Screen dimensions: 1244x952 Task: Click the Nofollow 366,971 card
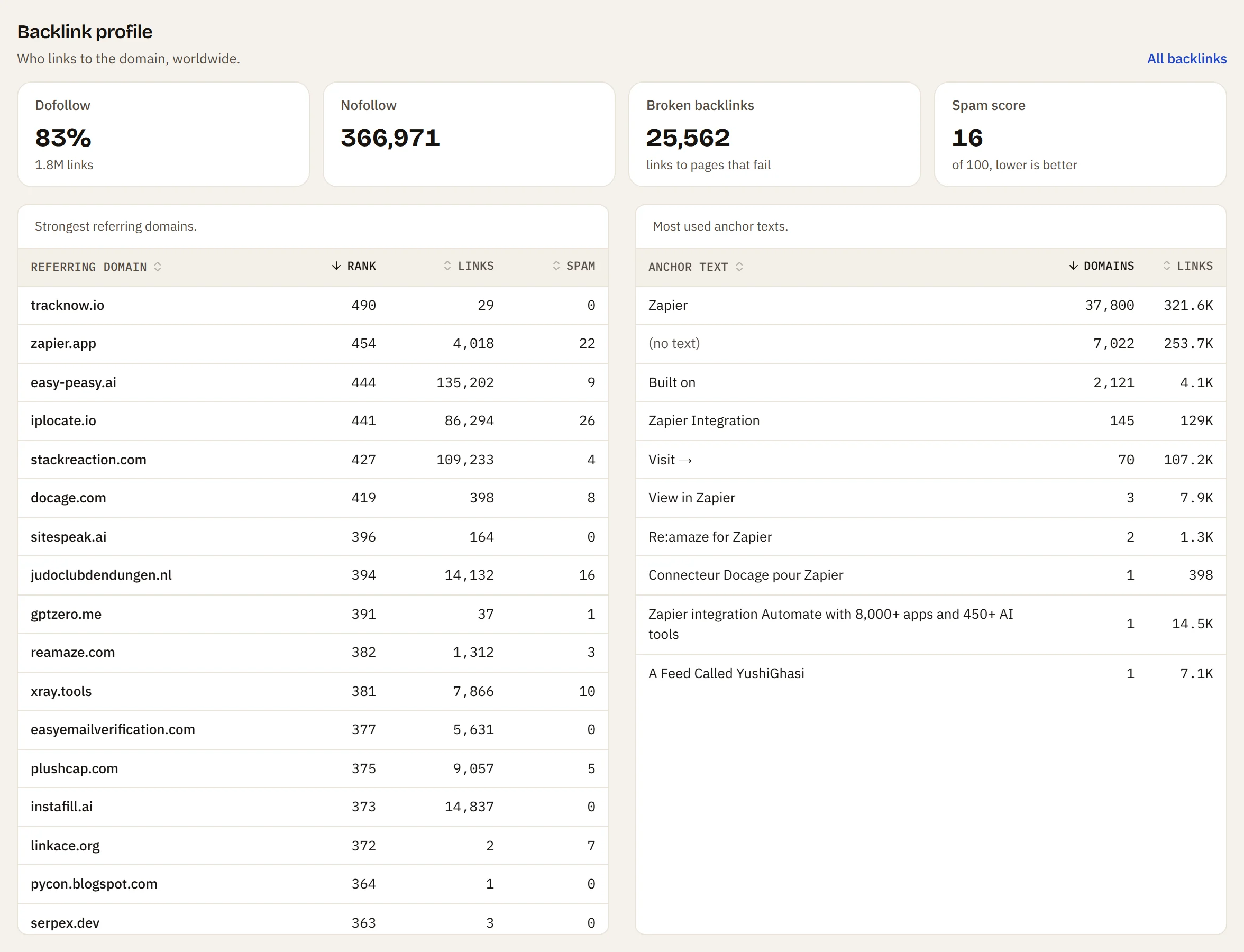coord(469,134)
